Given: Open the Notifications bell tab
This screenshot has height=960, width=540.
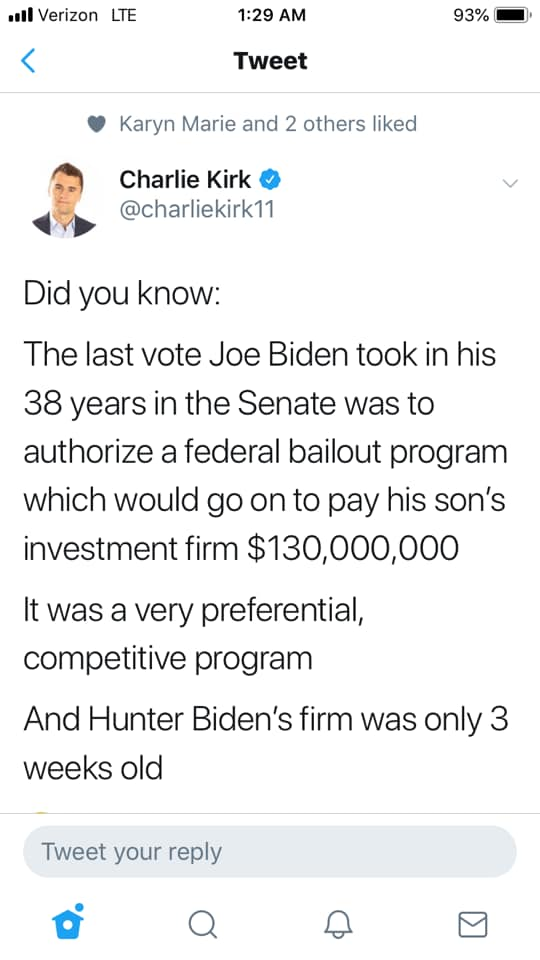Looking at the screenshot, I should pyautogui.click(x=338, y=924).
